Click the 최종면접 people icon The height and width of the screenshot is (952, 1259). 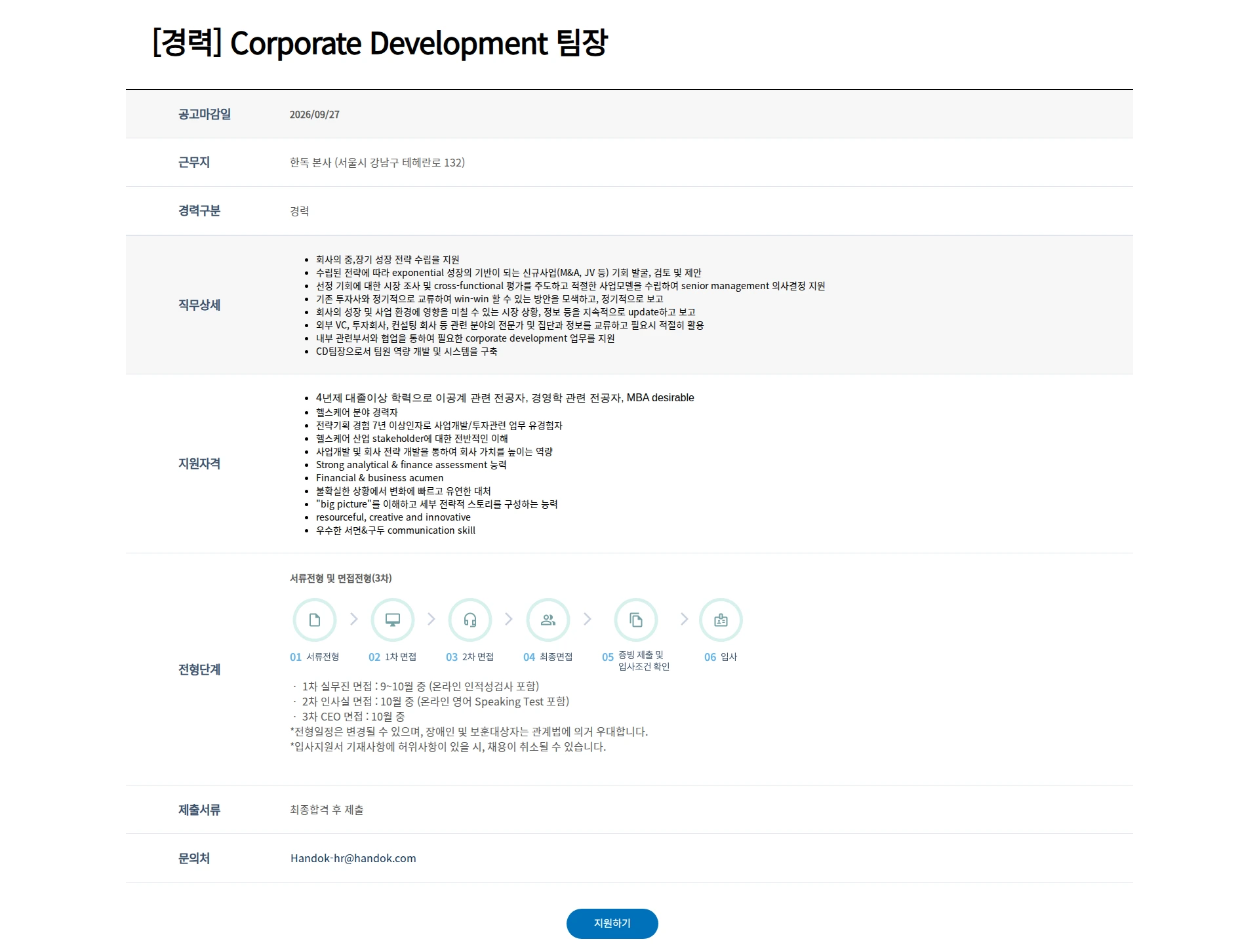[548, 620]
